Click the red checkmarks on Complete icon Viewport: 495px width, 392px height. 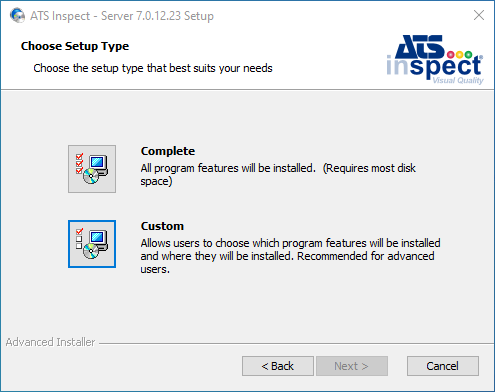coord(79,163)
